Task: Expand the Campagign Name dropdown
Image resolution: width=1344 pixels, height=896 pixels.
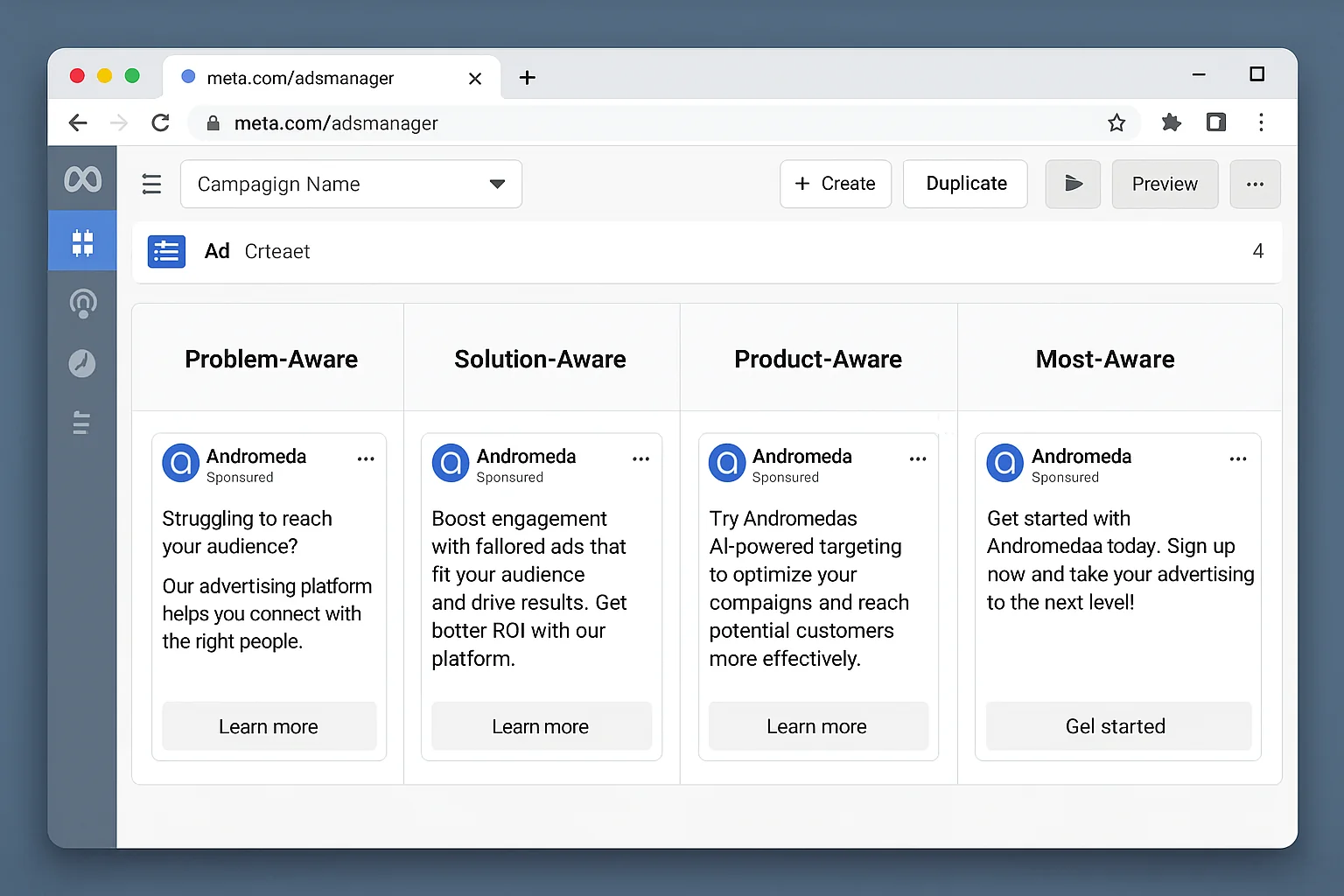Action: [497, 184]
